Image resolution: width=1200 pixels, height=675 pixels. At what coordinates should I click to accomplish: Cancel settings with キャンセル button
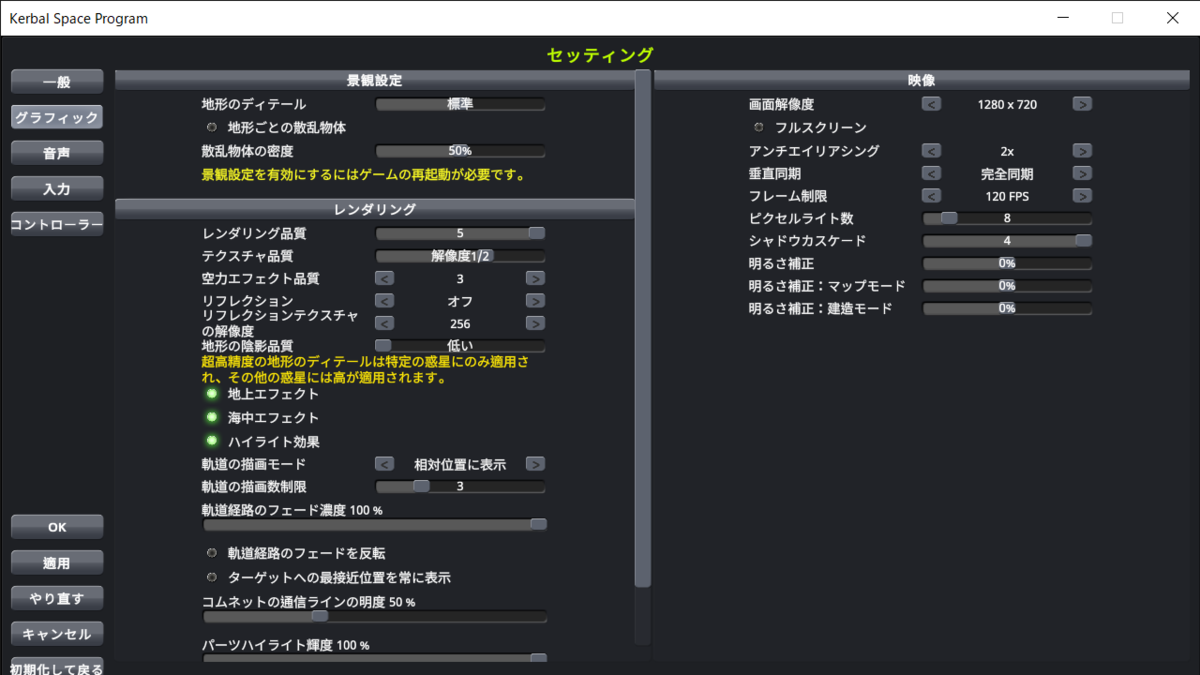point(56,633)
